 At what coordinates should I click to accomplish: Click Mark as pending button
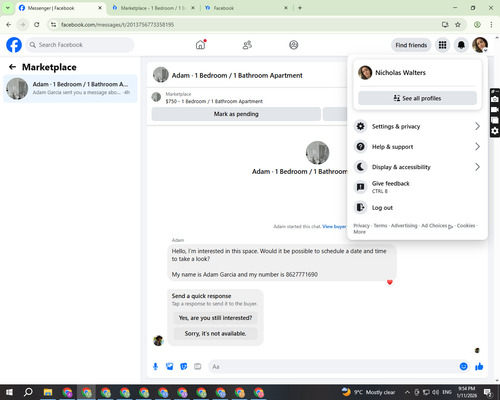click(x=236, y=114)
